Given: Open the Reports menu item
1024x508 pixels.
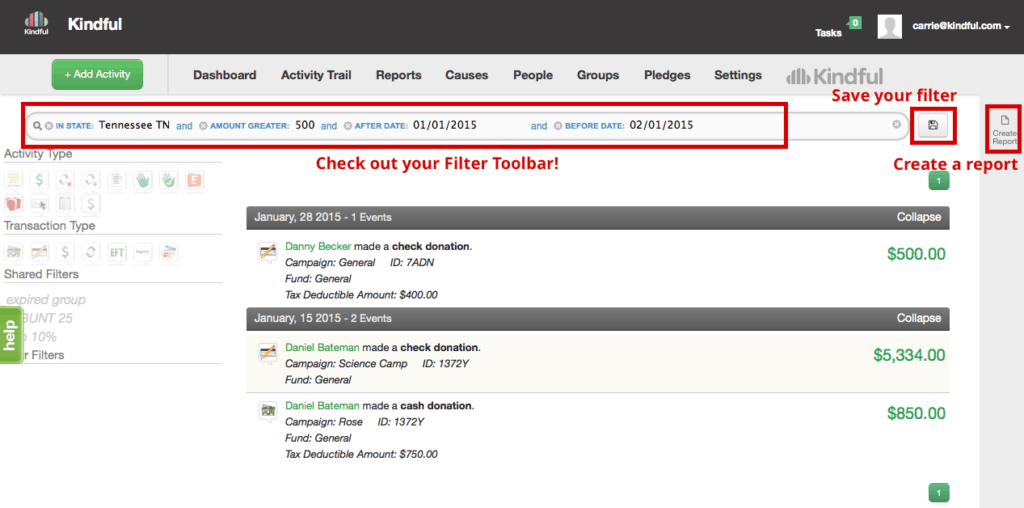Looking at the screenshot, I should click(x=398, y=75).
